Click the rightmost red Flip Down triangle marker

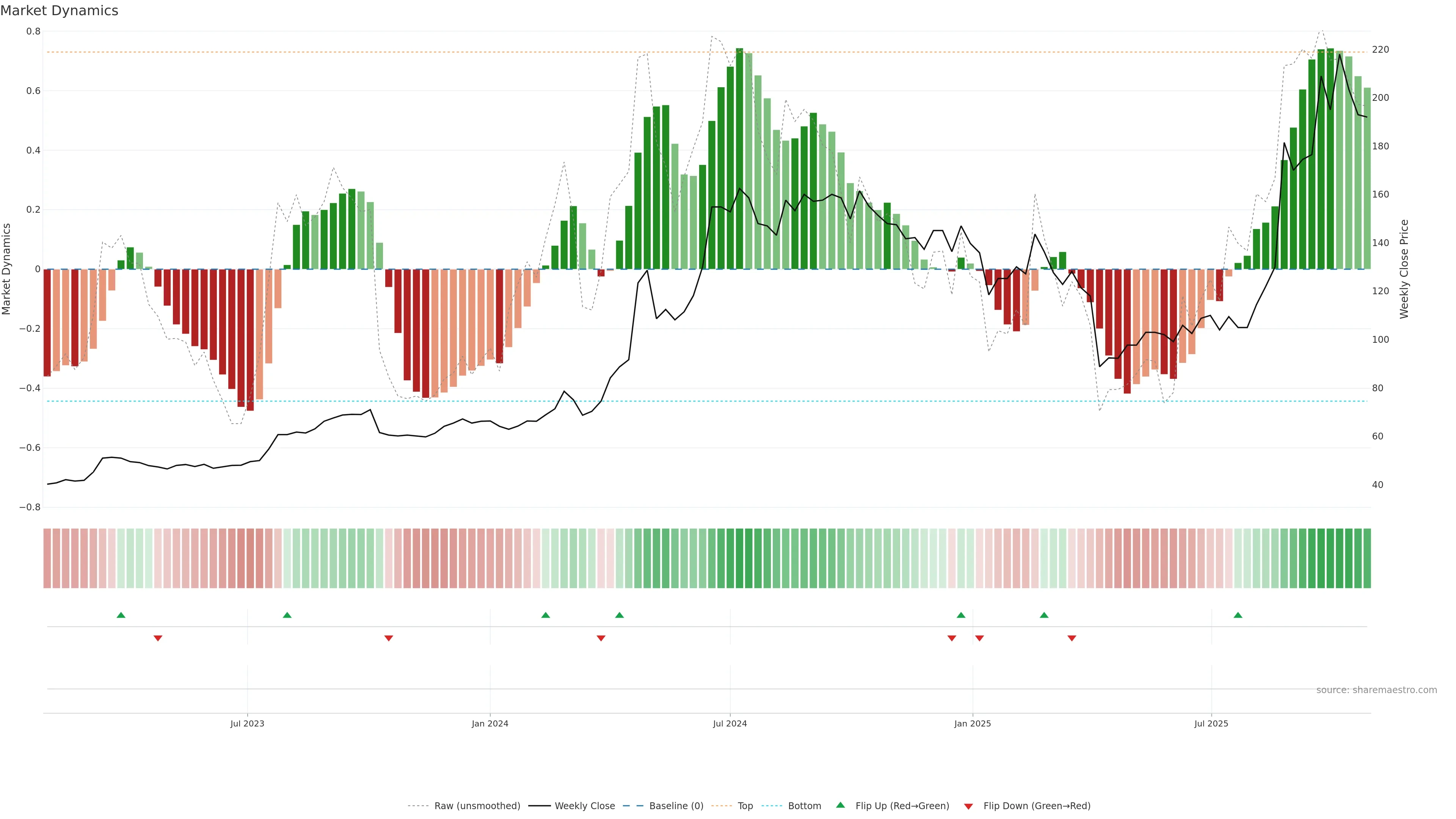pyautogui.click(x=1072, y=638)
